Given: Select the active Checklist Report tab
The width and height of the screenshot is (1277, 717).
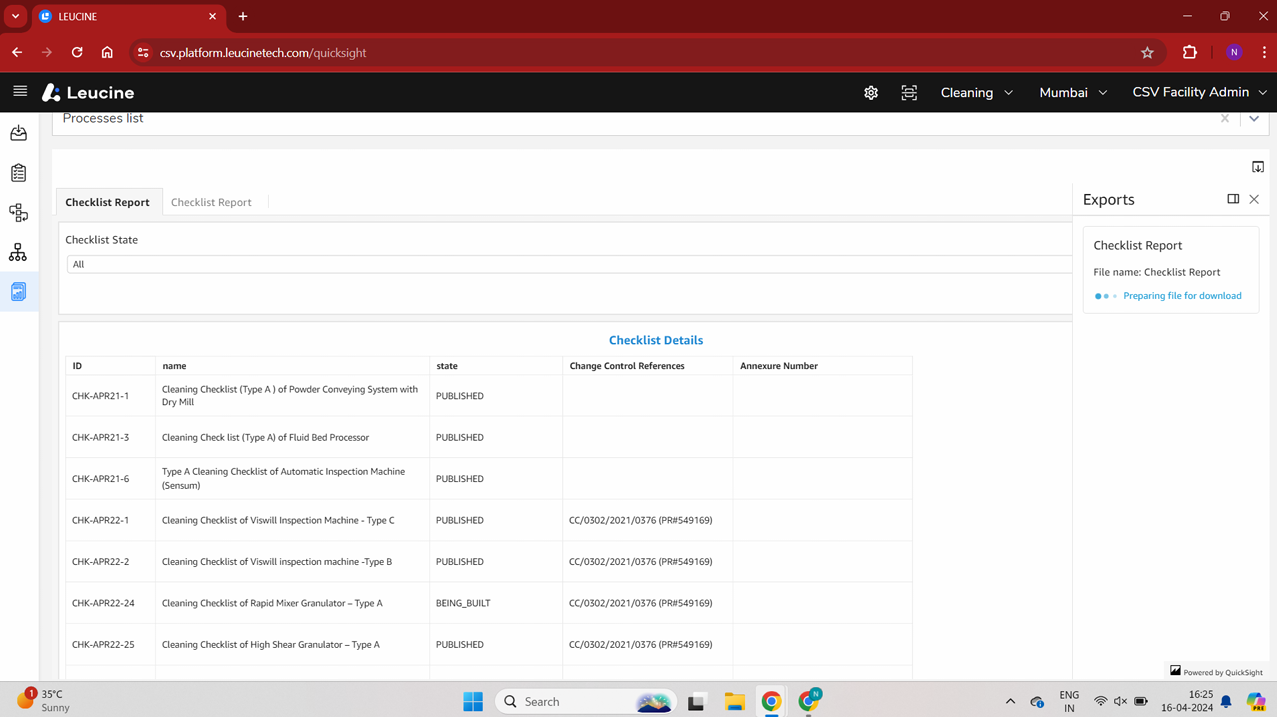Looking at the screenshot, I should pyautogui.click(x=108, y=202).
